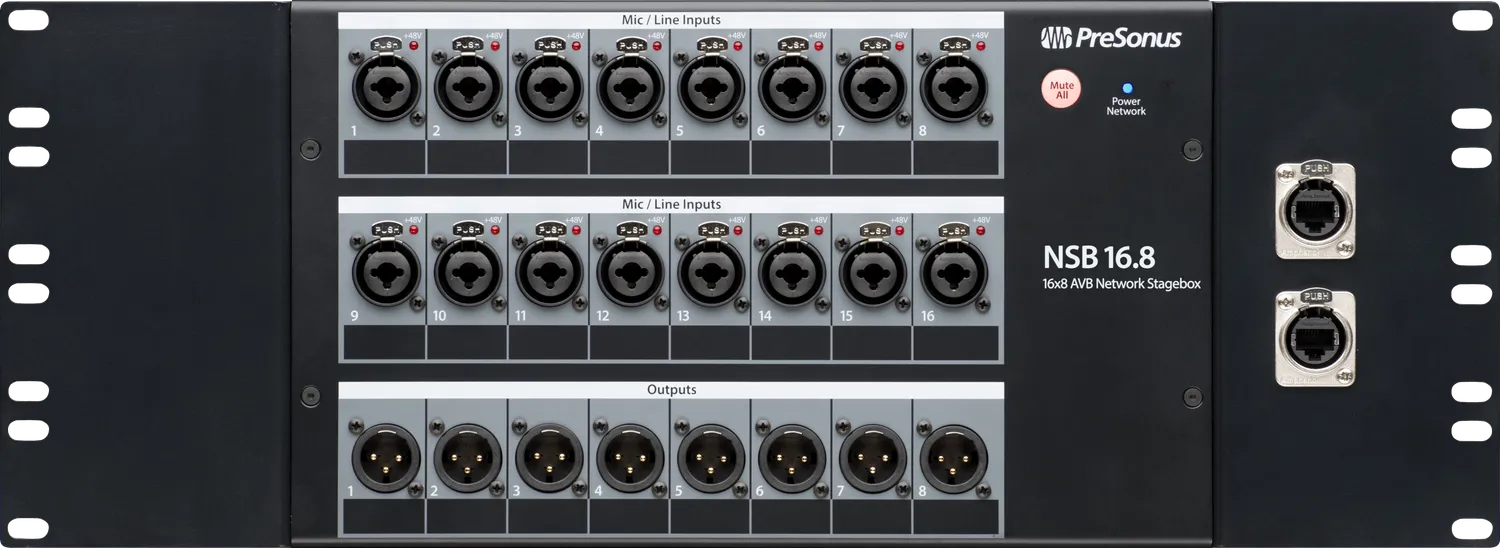Select the output 4 male XLR
Viewport: 1500px width, 548px height.
(x=630, y=458)
